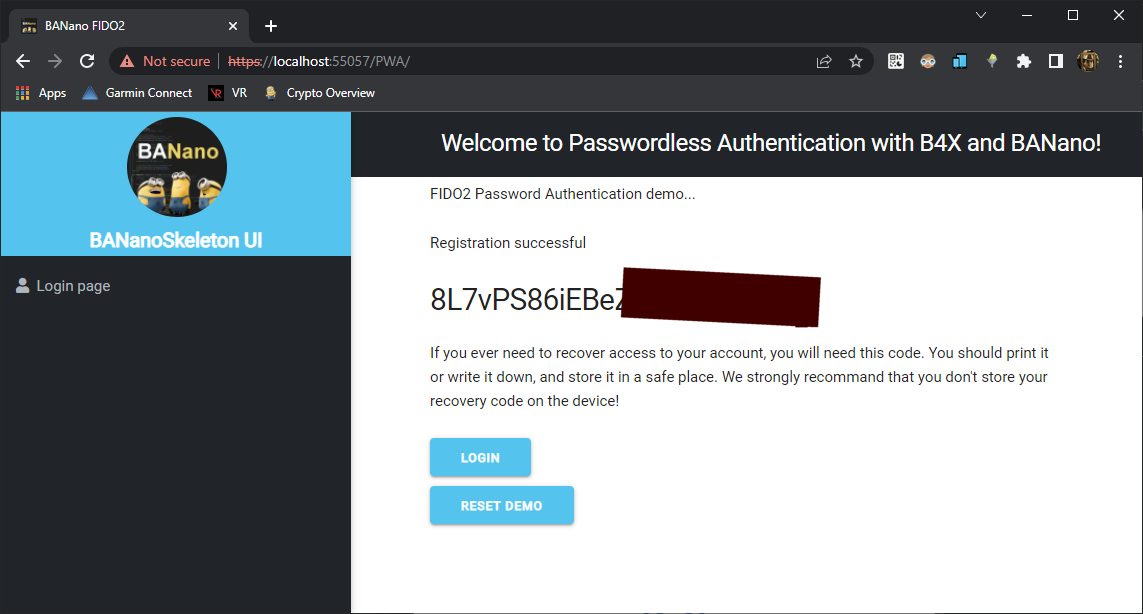
Task: Toggle the browser side panel
Action: tap(1055, 61)
